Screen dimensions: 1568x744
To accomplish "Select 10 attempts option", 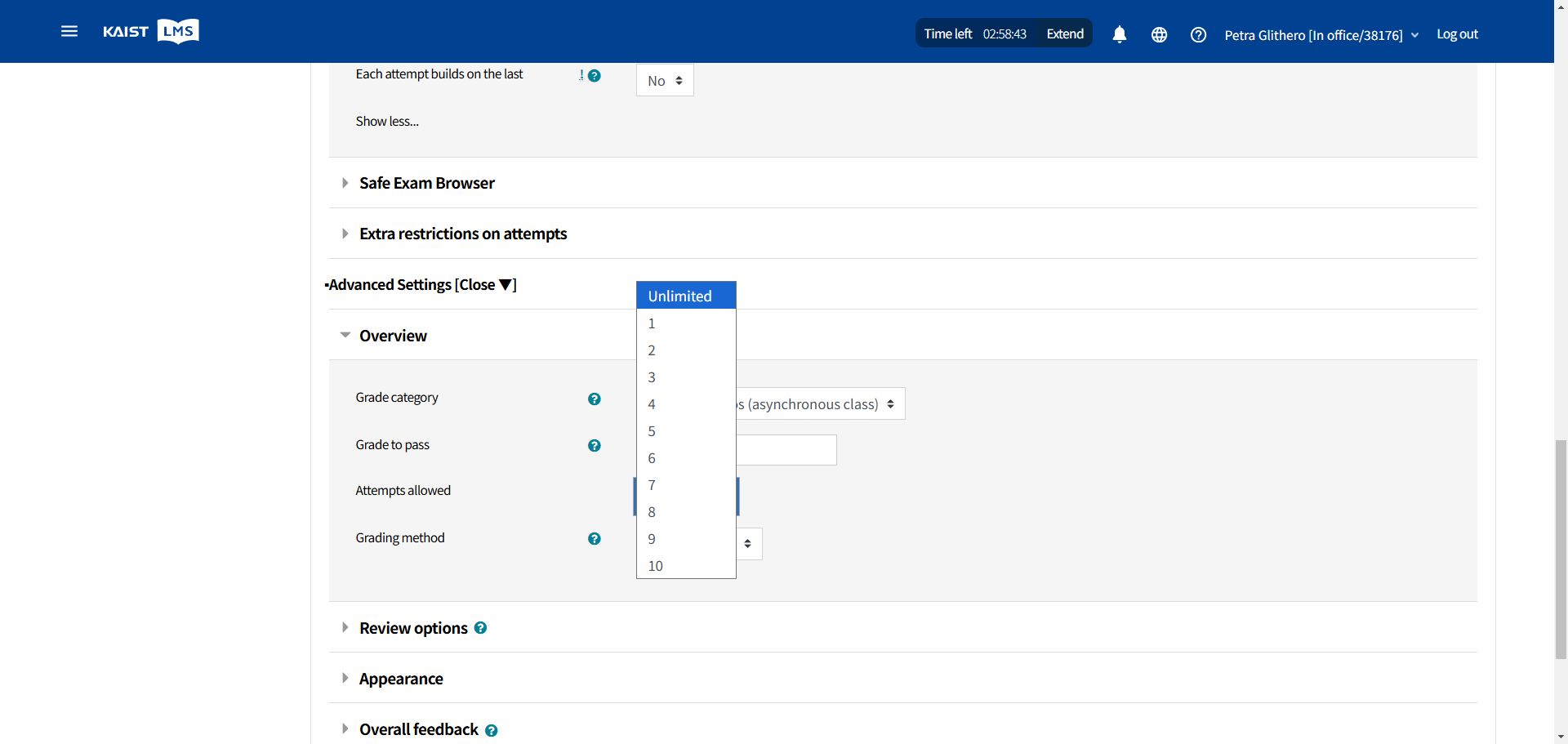I will coord(686,566).
